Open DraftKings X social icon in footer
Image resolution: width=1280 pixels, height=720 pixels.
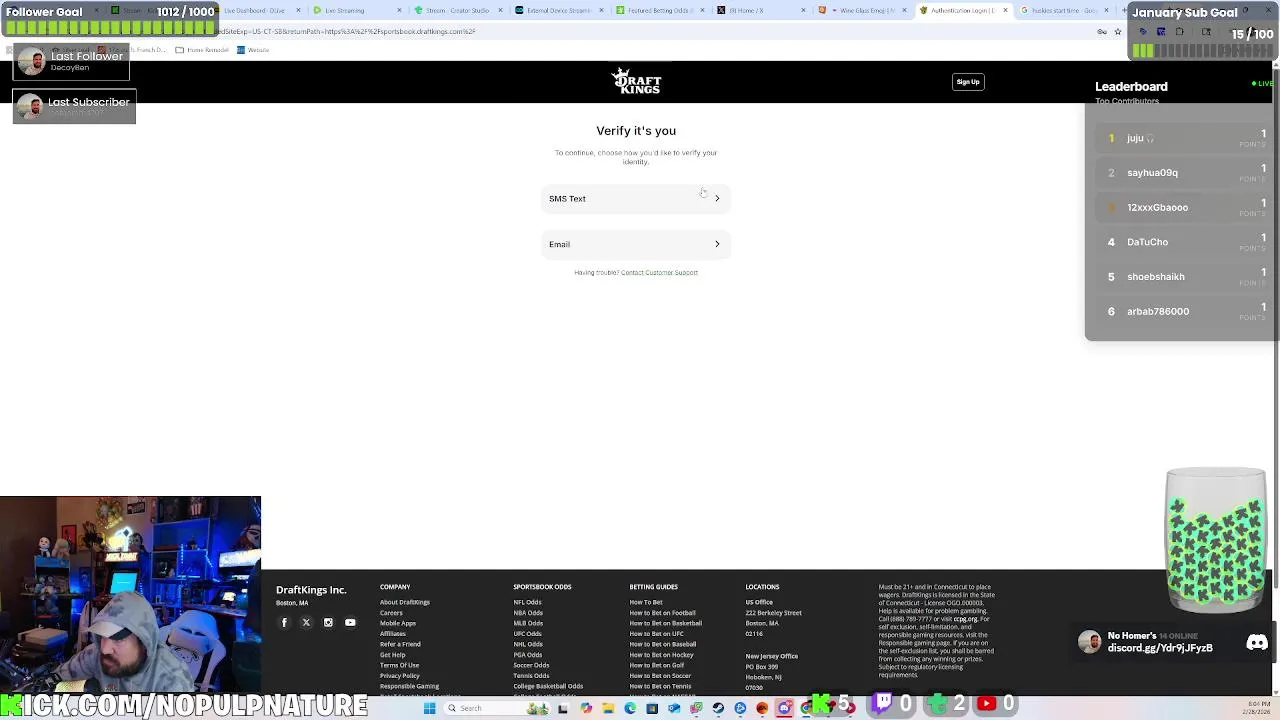point(306,623)
